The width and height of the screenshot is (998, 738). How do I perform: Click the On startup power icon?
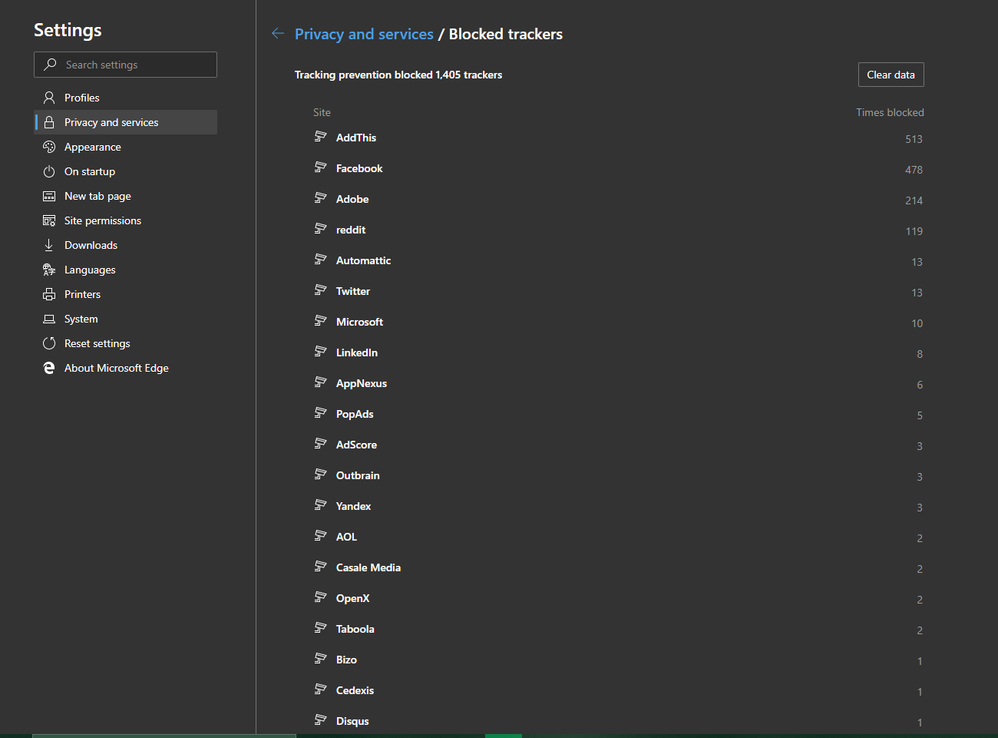[x=49, y=172]
